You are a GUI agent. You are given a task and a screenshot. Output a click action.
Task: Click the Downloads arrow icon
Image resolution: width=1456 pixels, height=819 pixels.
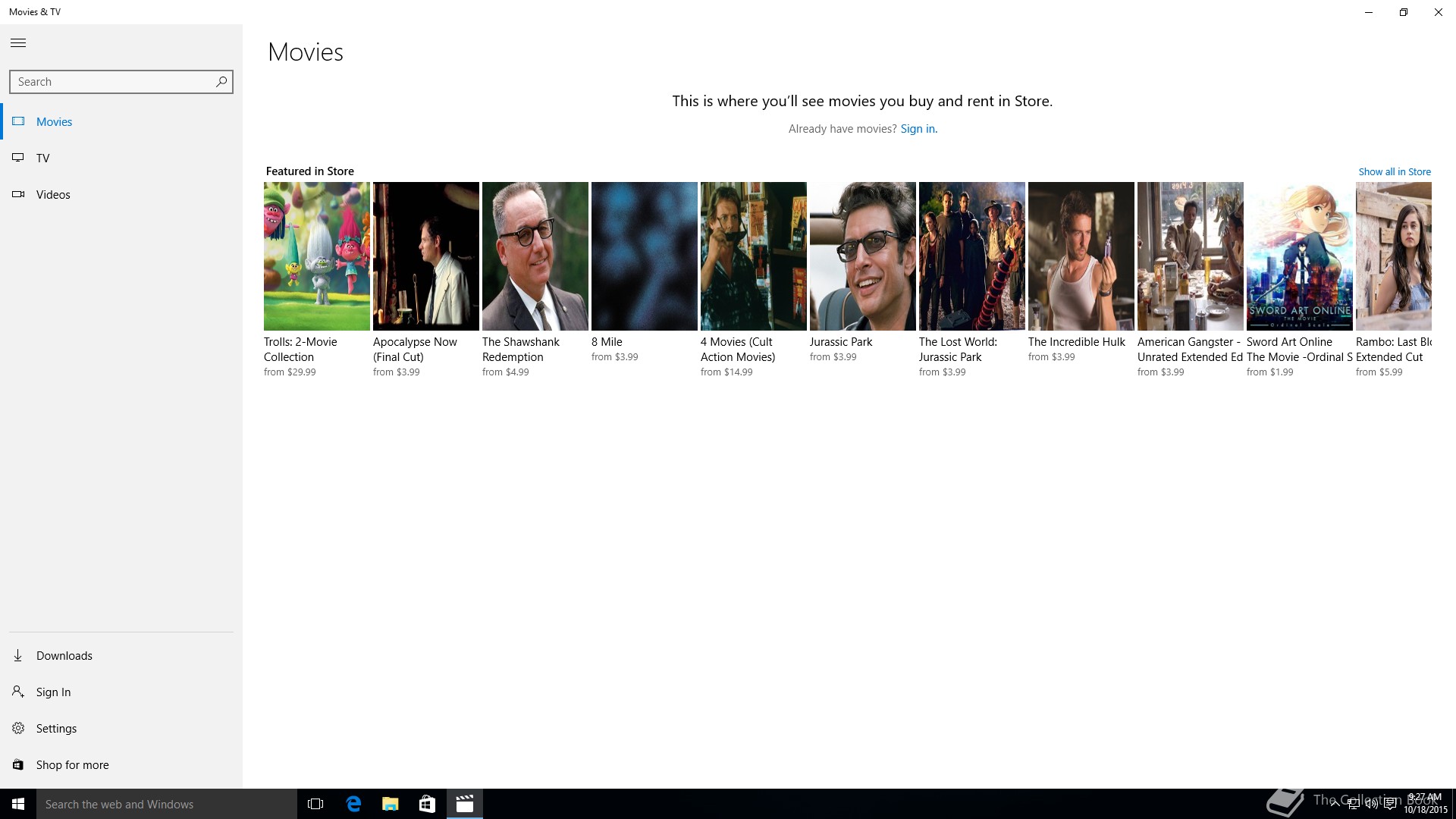click(18, 655)
